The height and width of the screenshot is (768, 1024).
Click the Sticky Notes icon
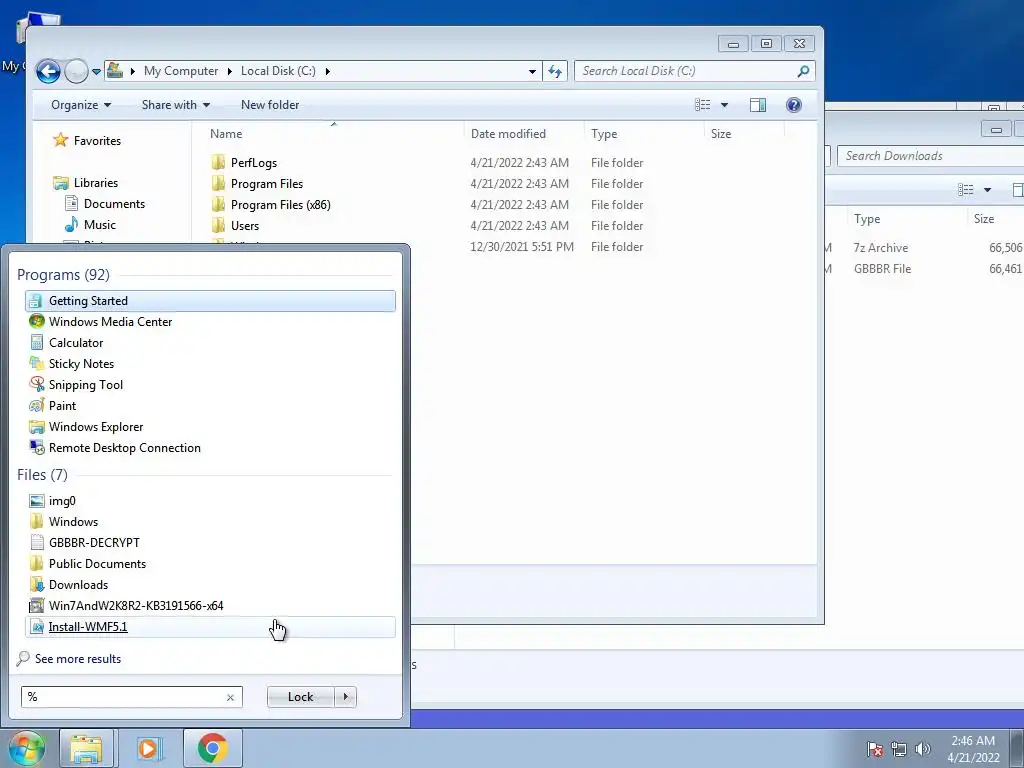pyautogui.click(x=37, y=363)
